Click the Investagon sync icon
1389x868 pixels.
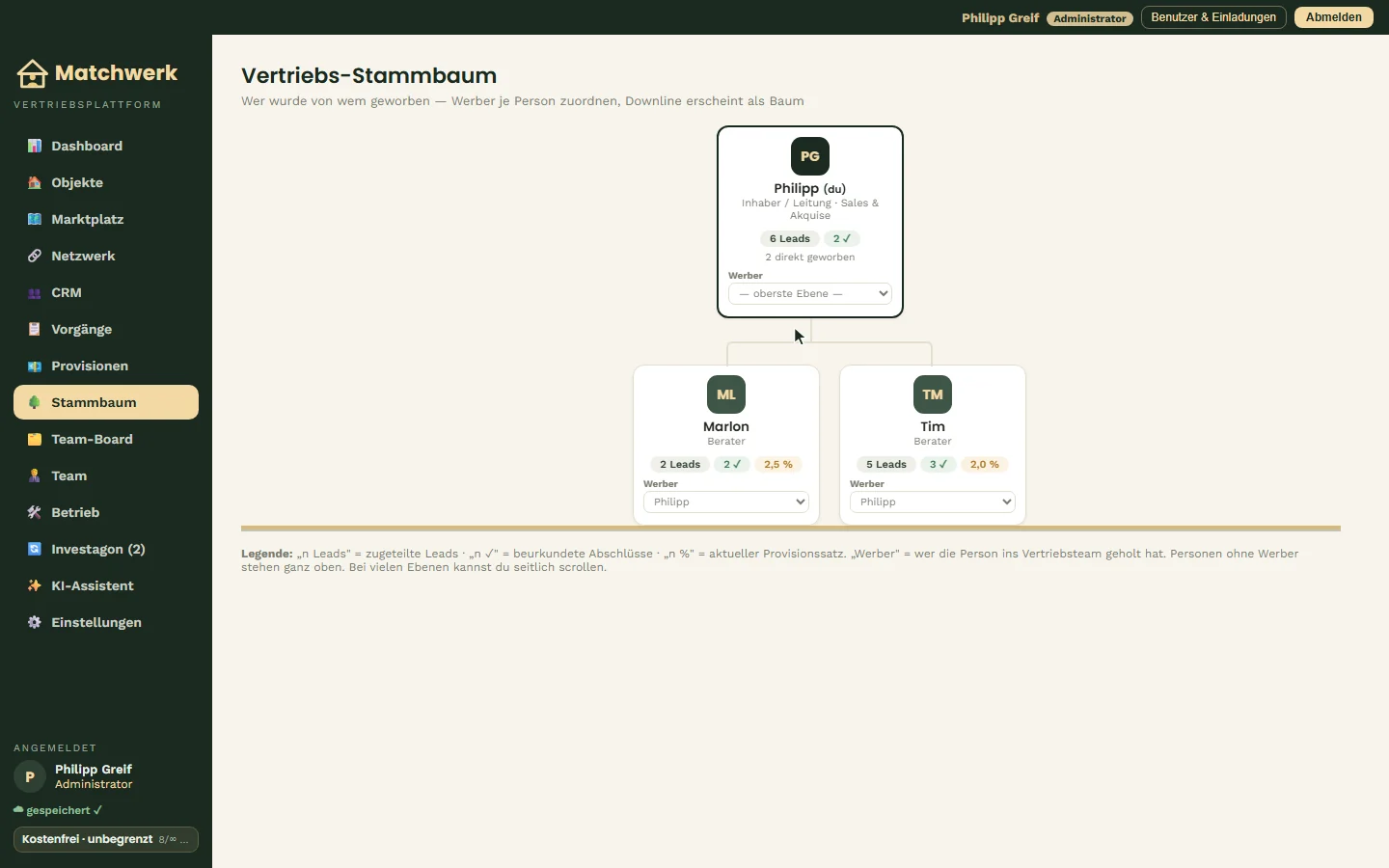click(x=35, y=549)
